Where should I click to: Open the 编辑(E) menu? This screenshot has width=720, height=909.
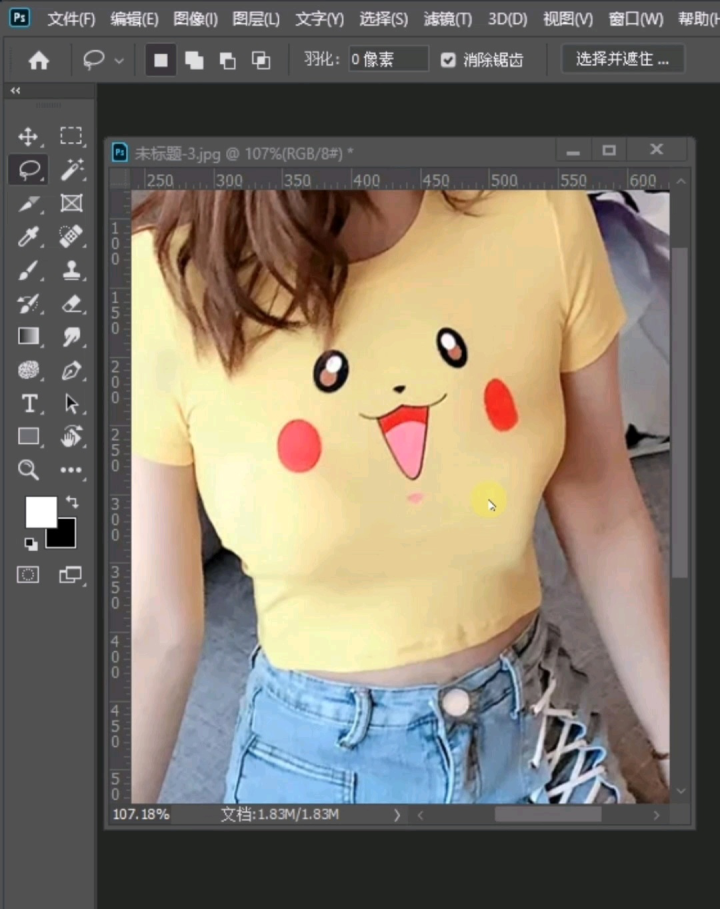click(134, 19)
